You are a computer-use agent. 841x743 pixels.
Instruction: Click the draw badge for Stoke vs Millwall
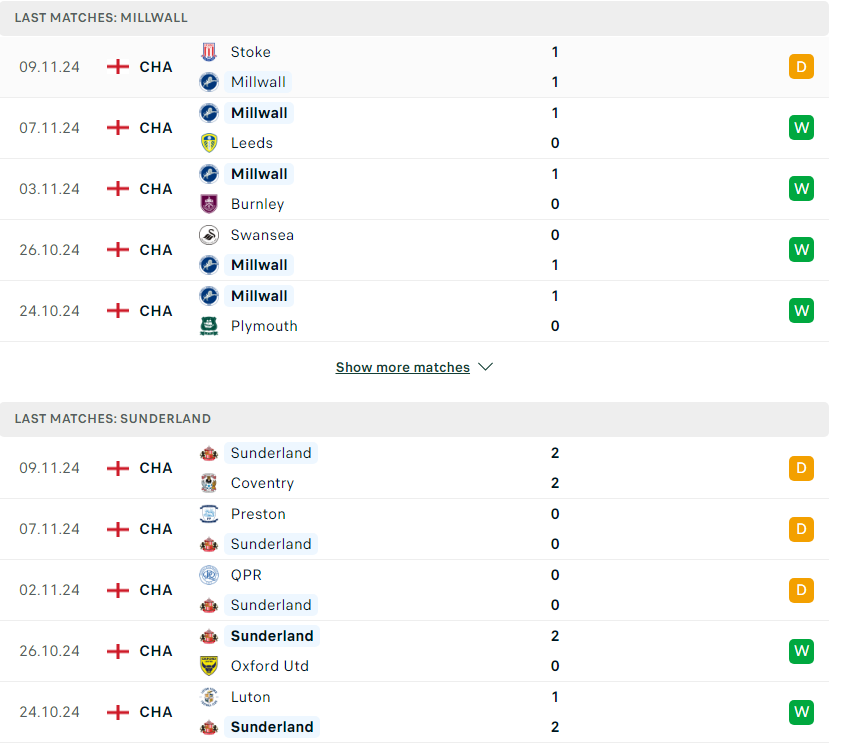(x=801, y=67)
